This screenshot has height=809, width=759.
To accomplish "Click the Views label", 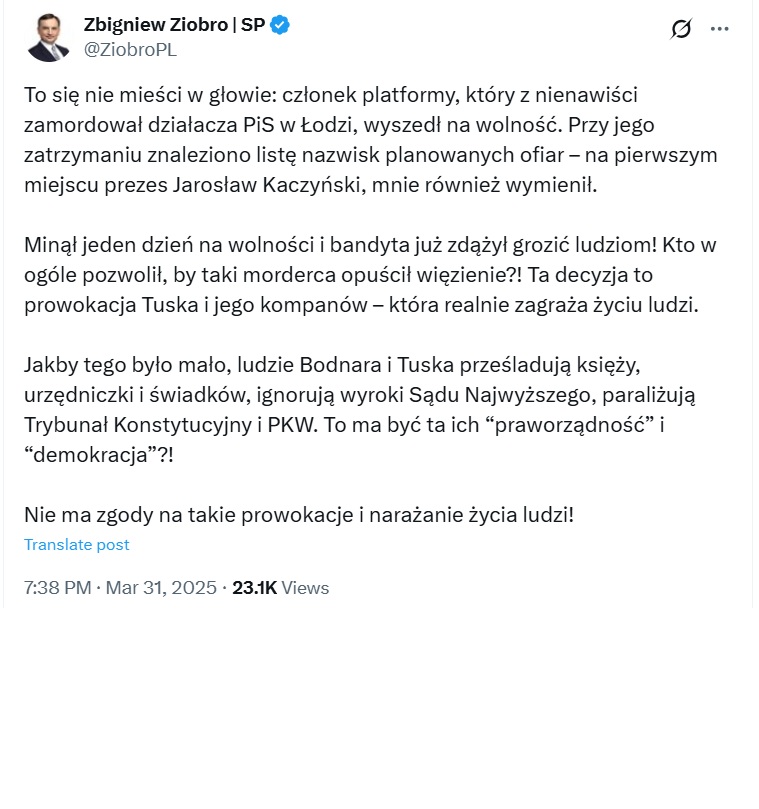I will pos(305,588).
